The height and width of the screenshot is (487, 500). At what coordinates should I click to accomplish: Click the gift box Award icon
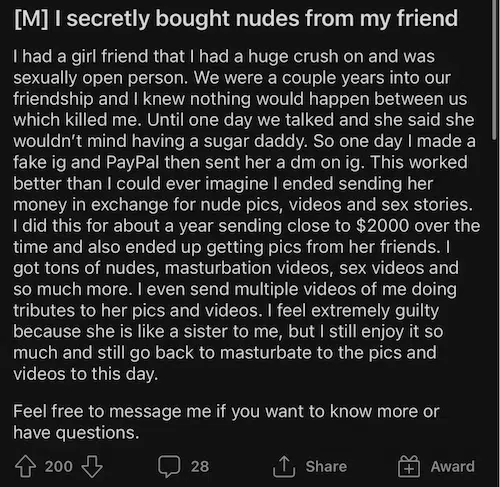409,466
